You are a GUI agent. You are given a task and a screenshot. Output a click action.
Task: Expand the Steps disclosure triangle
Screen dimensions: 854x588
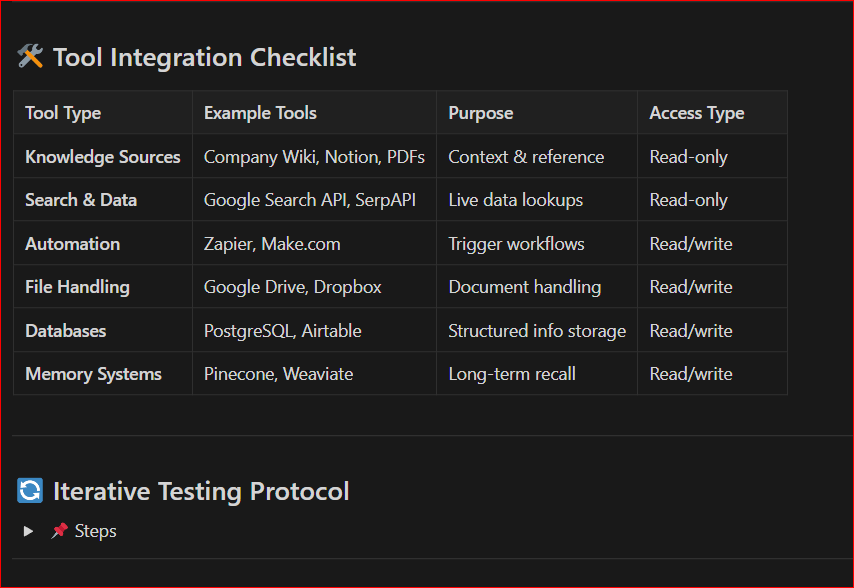(x=29, y=531)
